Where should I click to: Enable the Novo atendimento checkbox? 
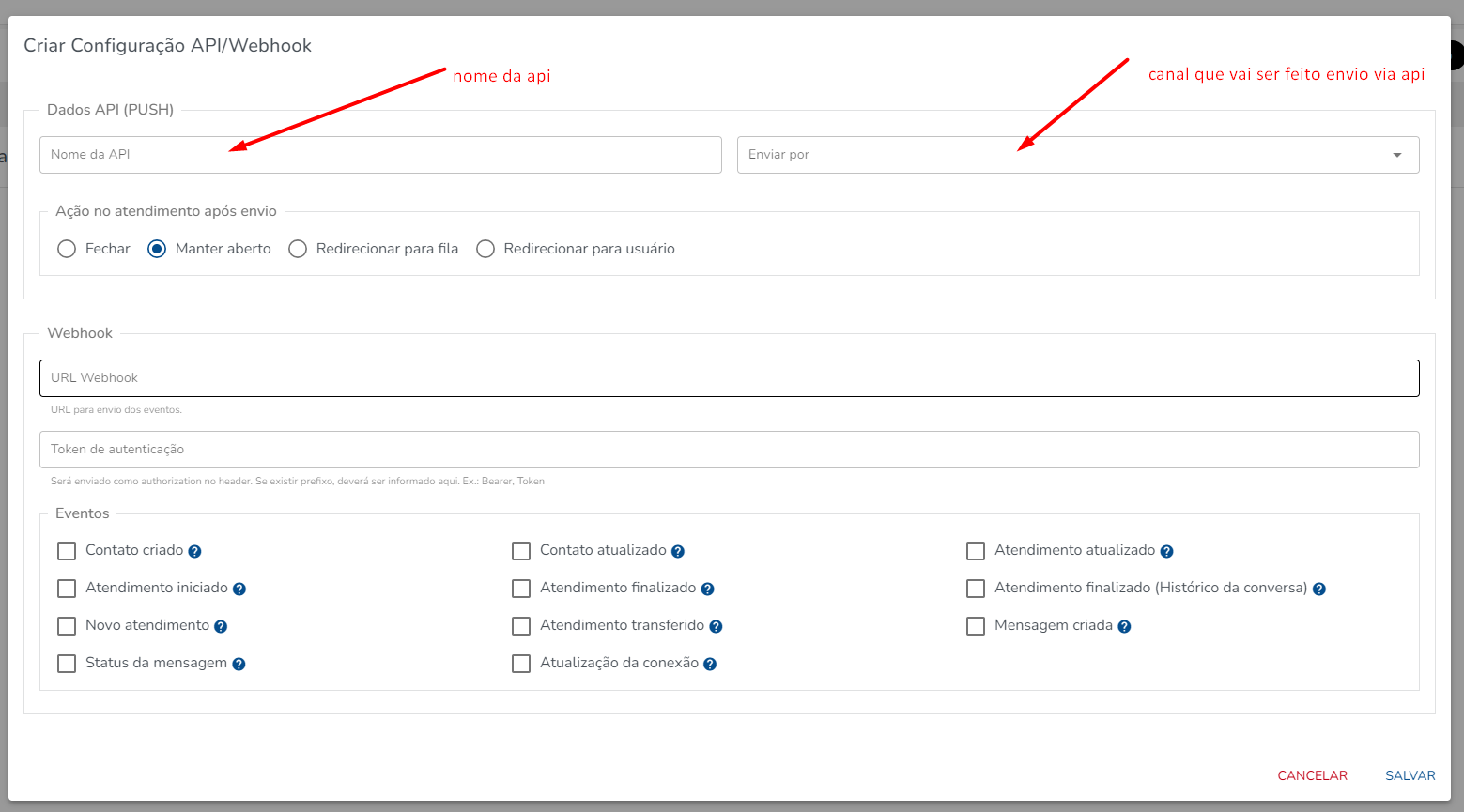67,626
